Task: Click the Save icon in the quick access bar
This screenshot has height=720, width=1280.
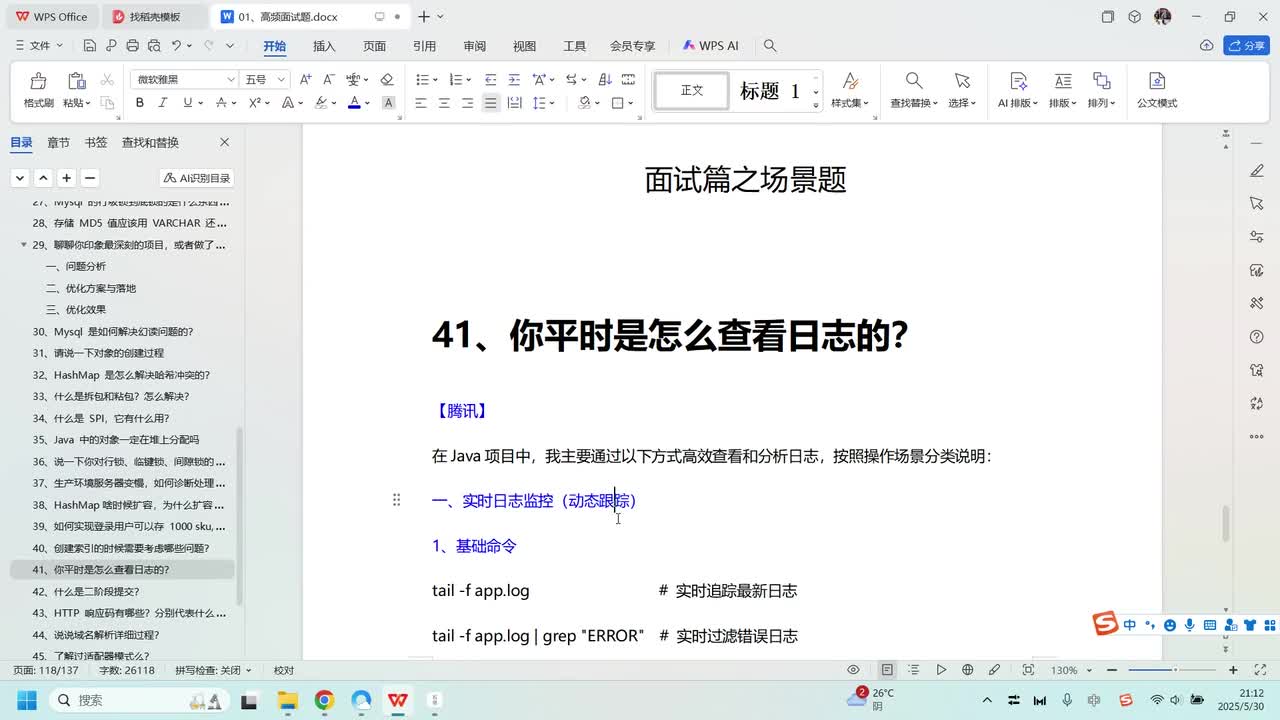Action: [90, 46]
